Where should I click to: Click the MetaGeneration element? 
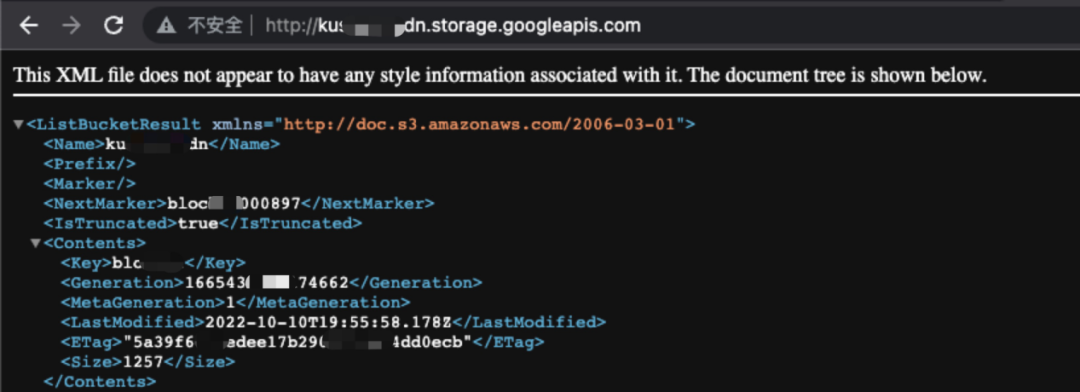[235, 302]
